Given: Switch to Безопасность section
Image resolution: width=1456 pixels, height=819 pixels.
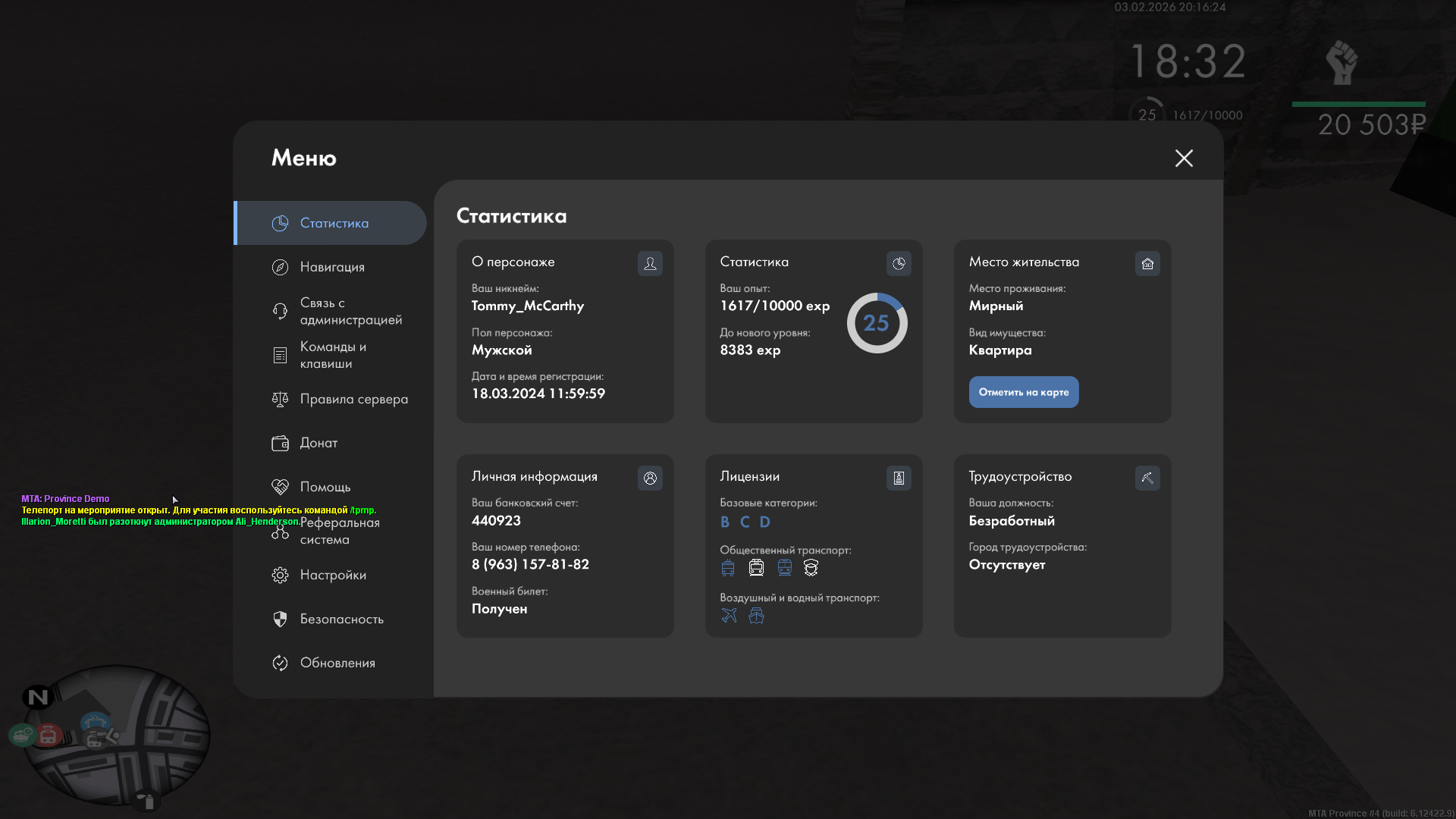Looking at the screenshot, I should click(341, 619).
